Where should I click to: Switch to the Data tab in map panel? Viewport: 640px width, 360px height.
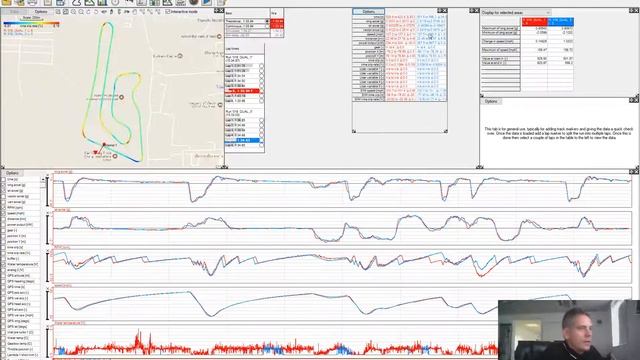(14, 11)
